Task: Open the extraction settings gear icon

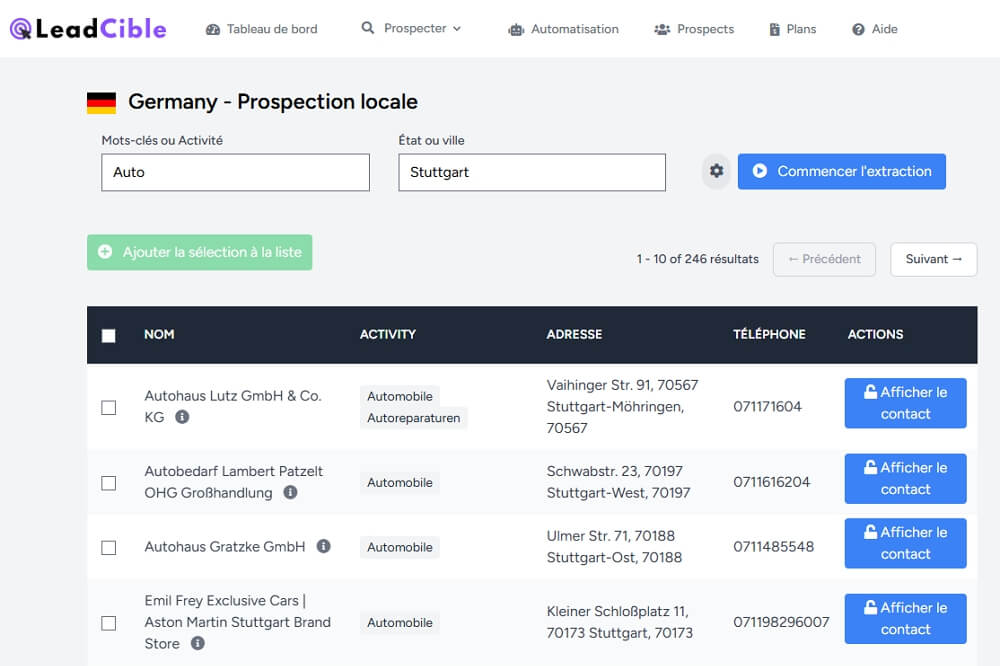Action: (716, 171)
